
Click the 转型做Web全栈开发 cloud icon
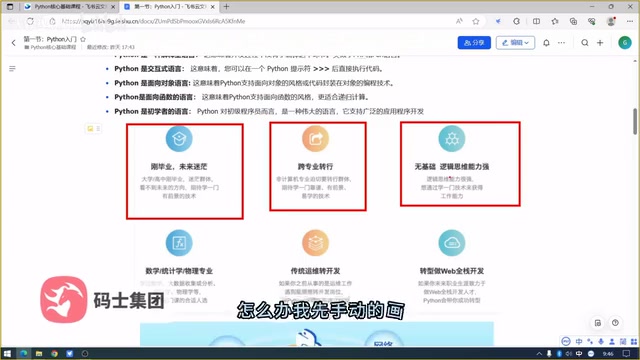pyautogui.click(x=451, y=242)
